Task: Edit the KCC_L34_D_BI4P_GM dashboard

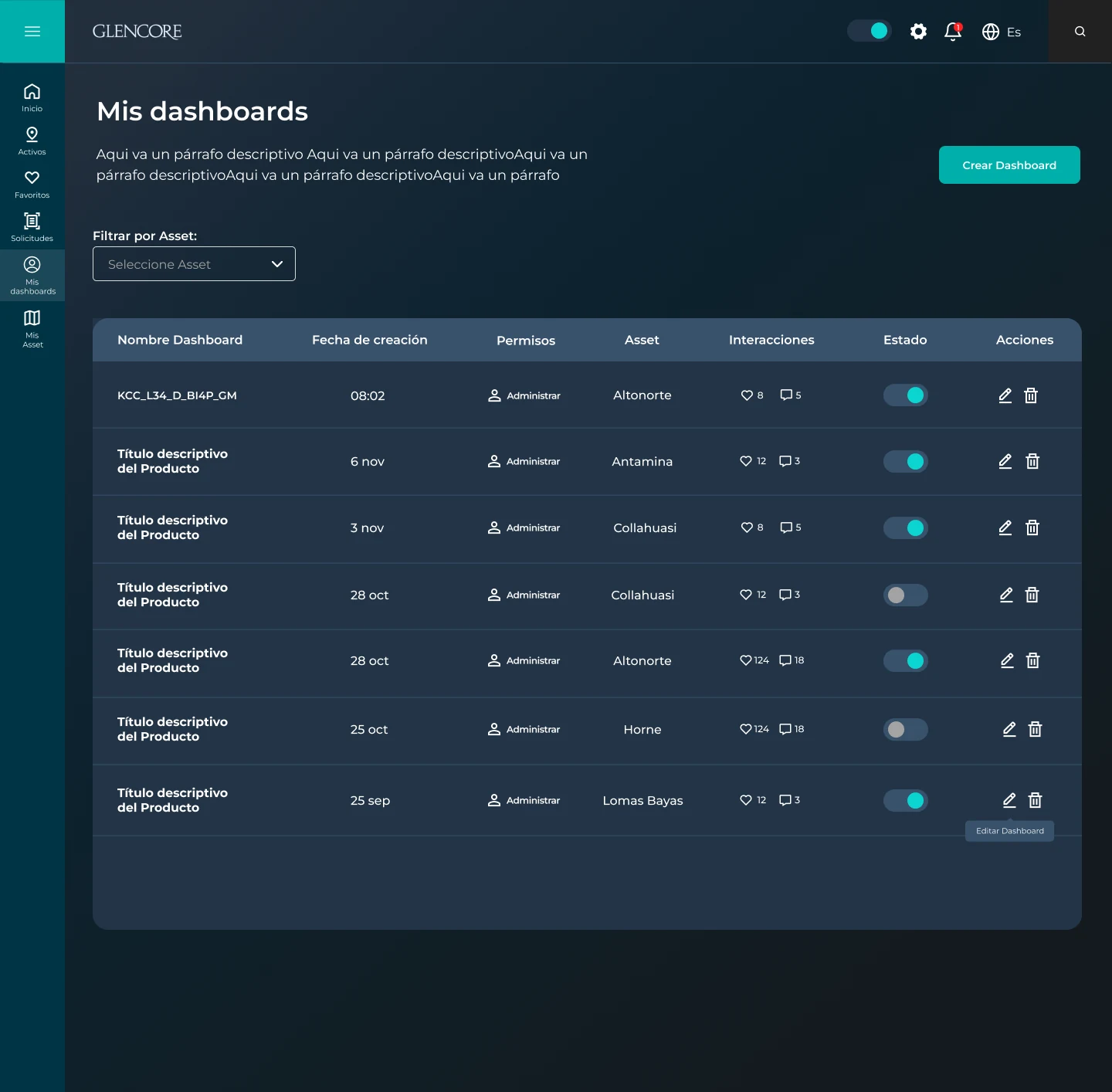Action: click(x=1005, y=395)
